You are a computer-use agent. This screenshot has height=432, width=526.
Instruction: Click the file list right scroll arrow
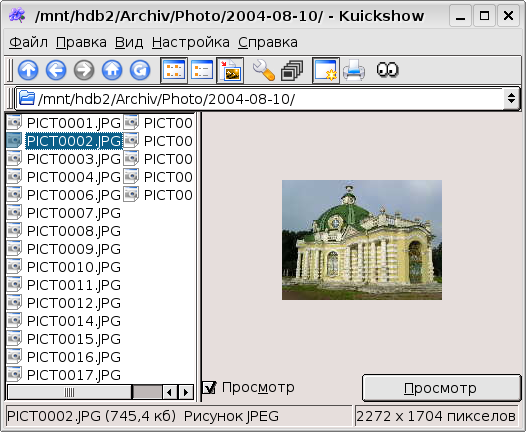click(x=186, y=392)
